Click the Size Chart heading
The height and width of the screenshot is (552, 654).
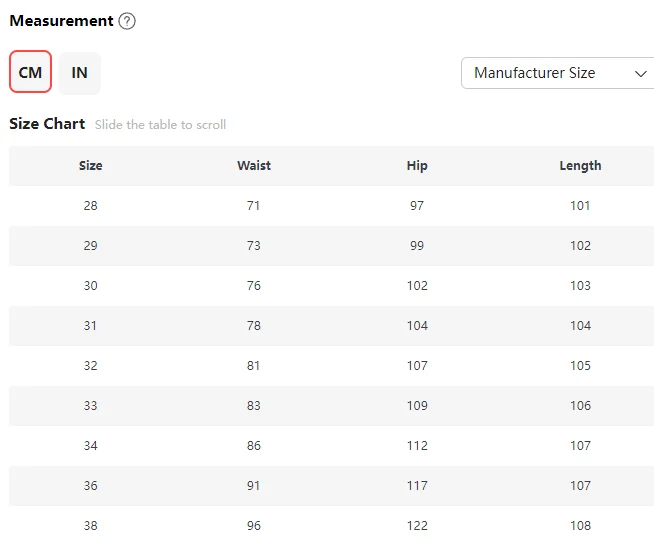coord(47,124)
